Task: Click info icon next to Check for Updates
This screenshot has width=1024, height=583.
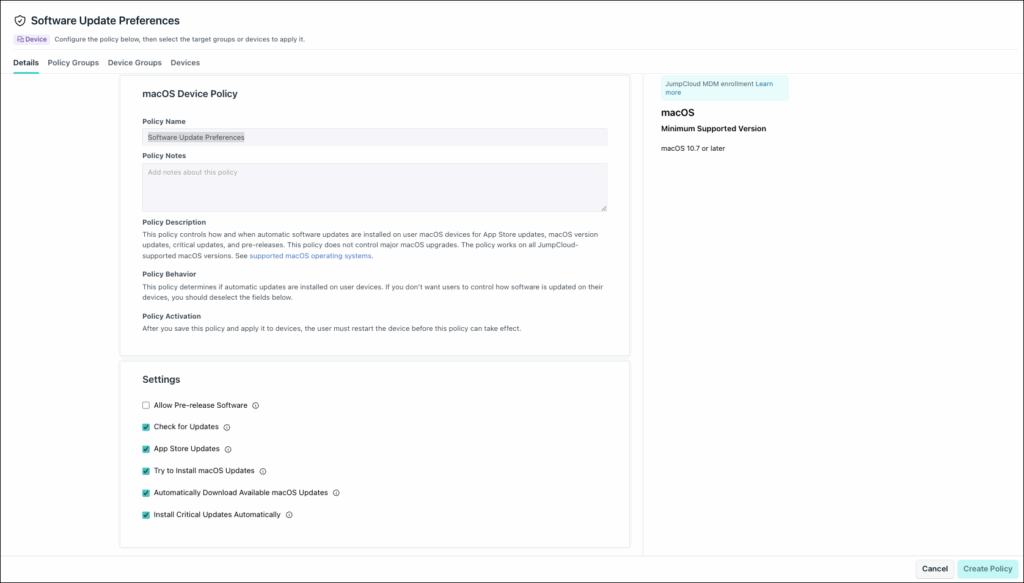Action: tap(227, 428)
